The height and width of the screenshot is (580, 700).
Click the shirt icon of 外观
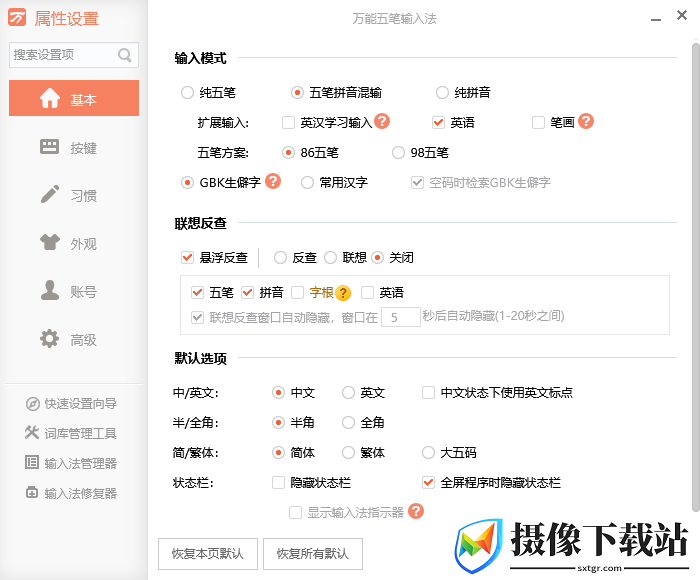click(50, 242)
